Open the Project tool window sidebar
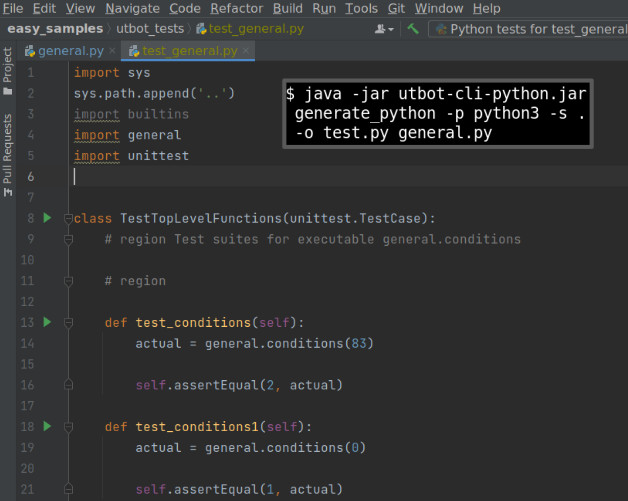This screenshot has width=628, height=501. click(8, 70)
